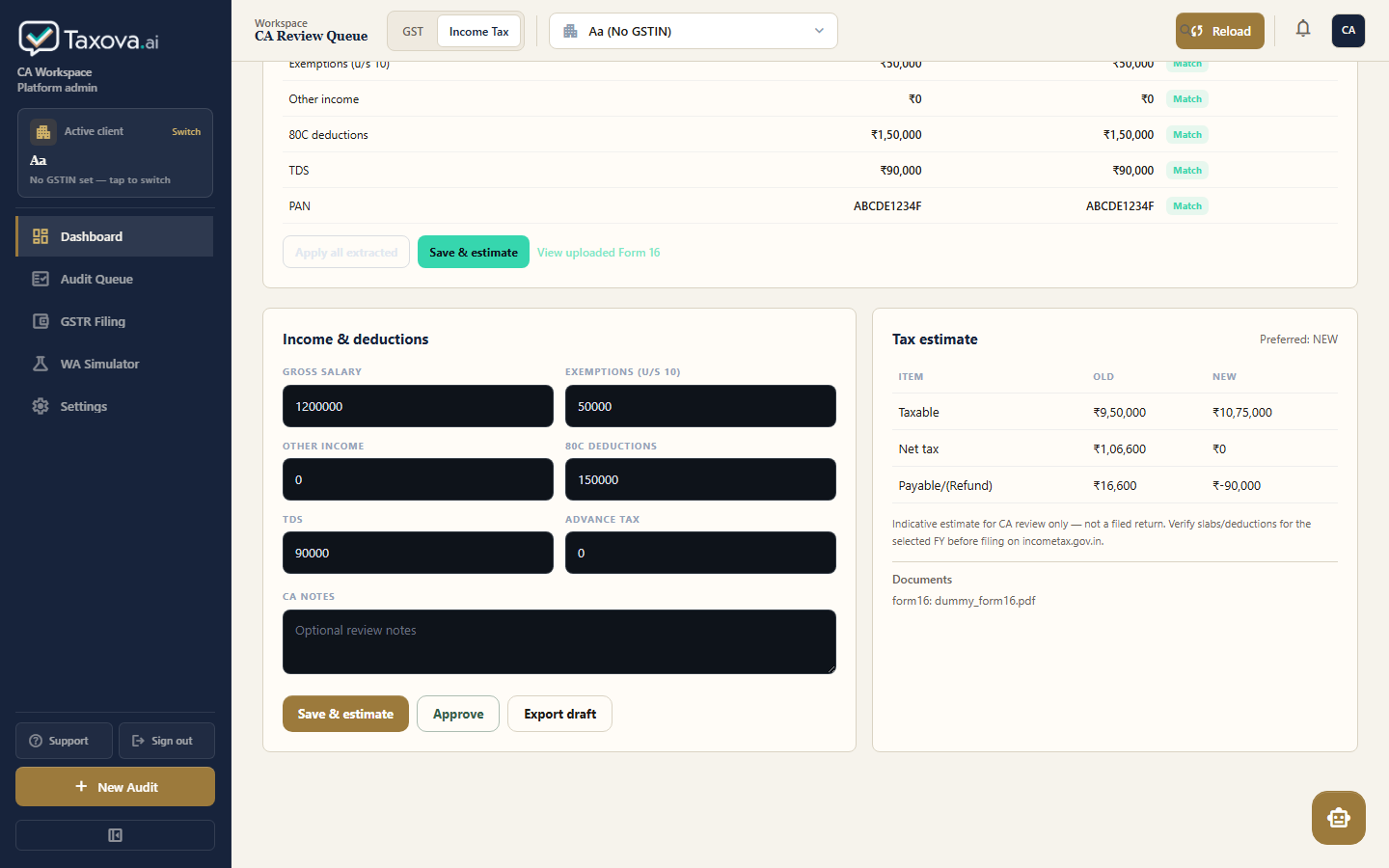
Task: Click into the CA Notes textarea
Action: click(559, 641)
